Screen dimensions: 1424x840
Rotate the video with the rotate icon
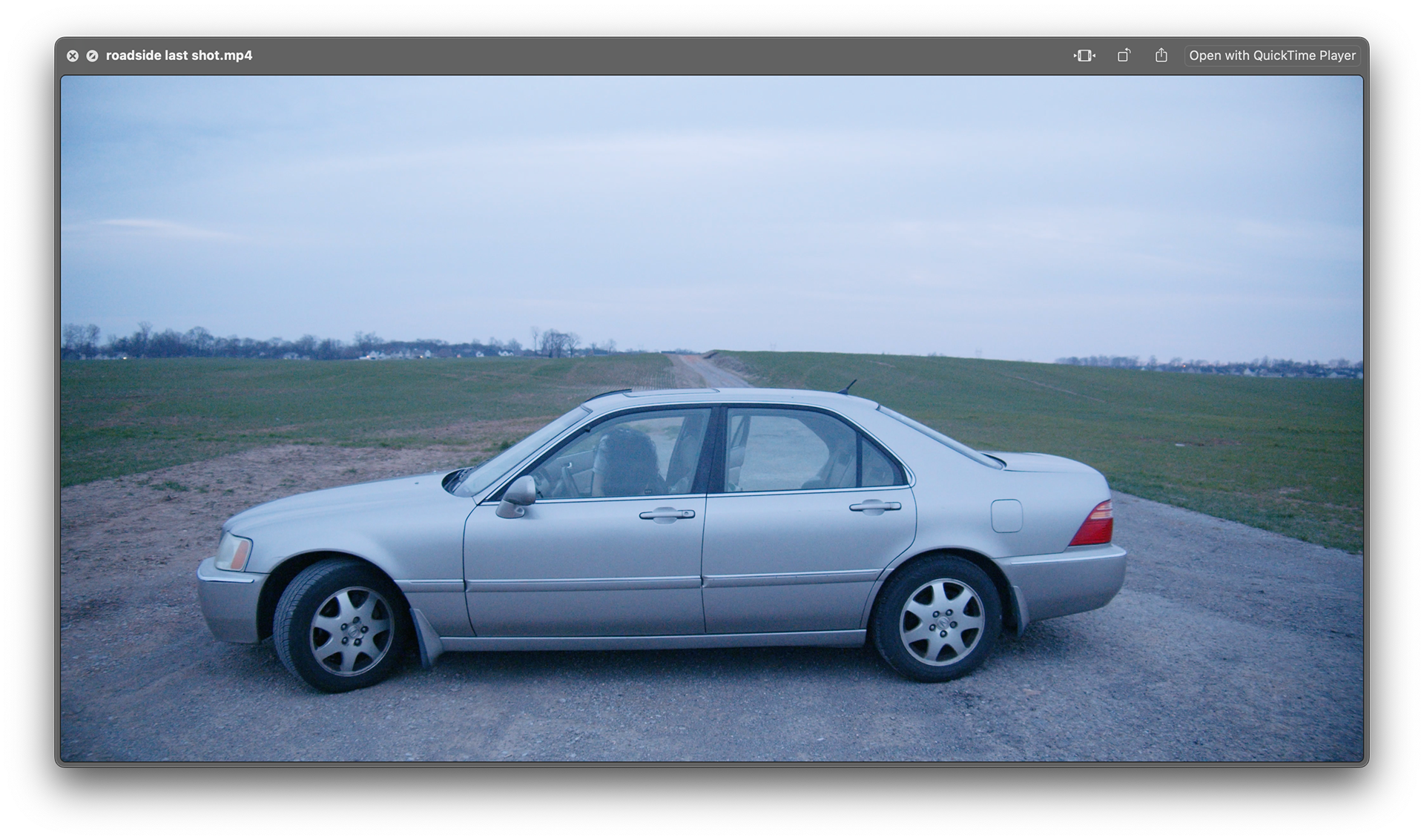click(x=1124, y=56)
